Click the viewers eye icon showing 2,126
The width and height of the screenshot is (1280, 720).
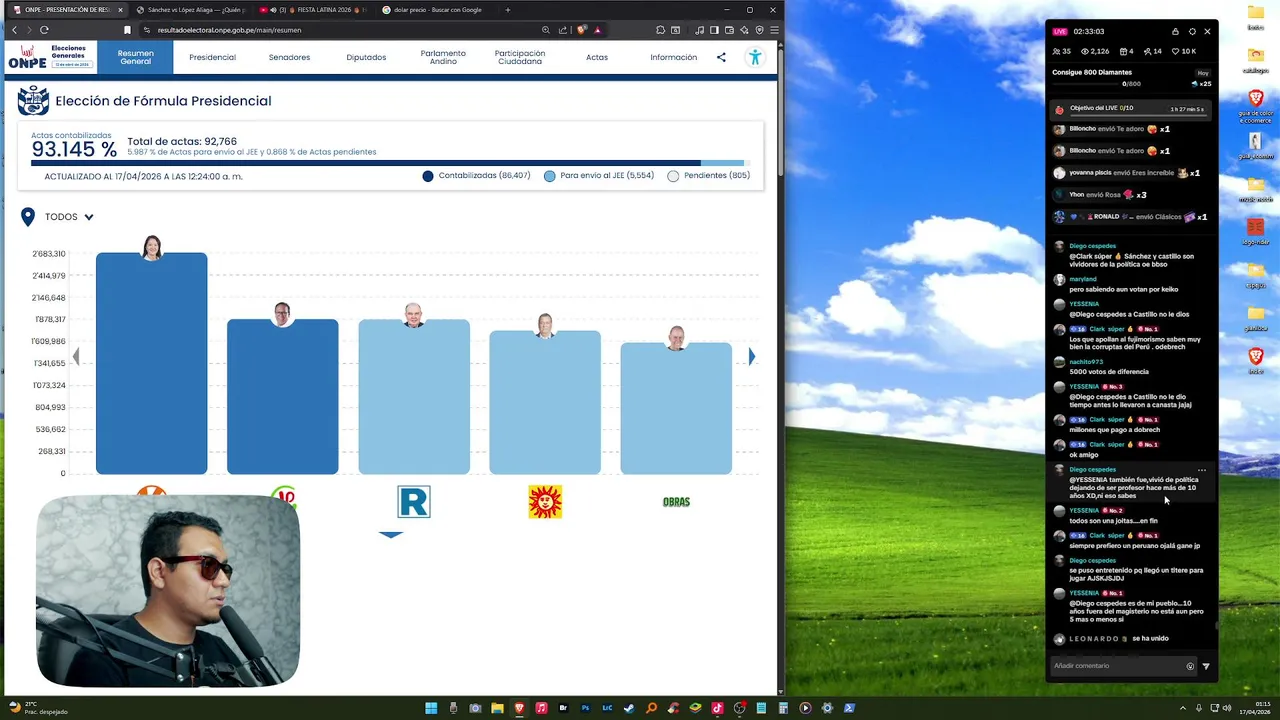pos(1085,51)
